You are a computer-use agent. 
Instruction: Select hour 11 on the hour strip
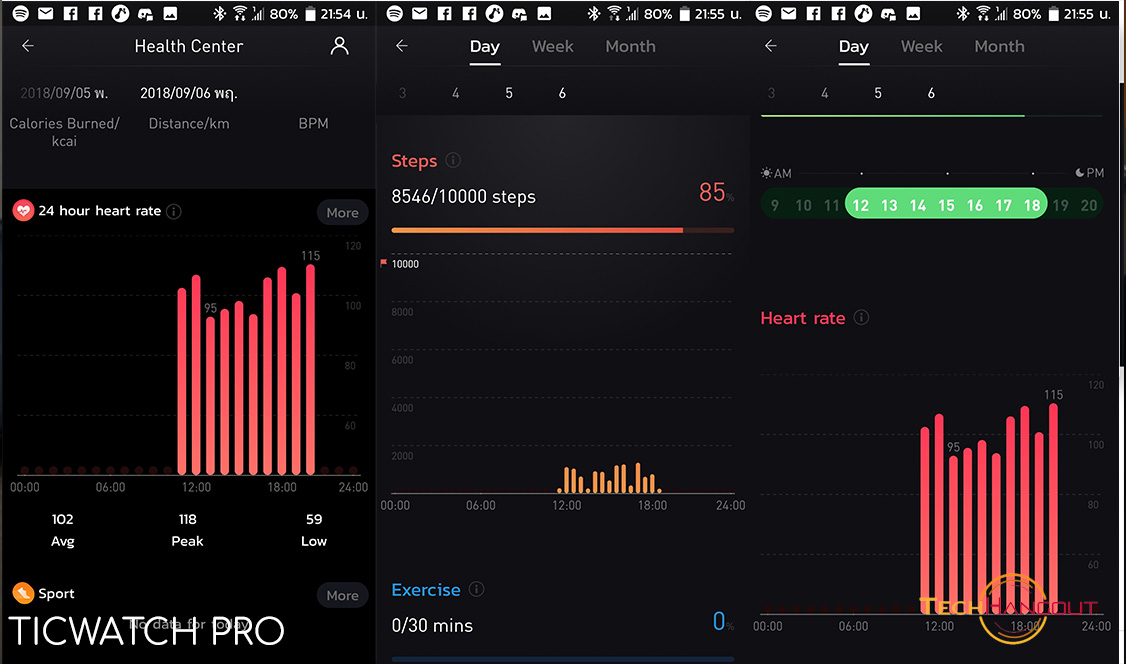point(832,205)
